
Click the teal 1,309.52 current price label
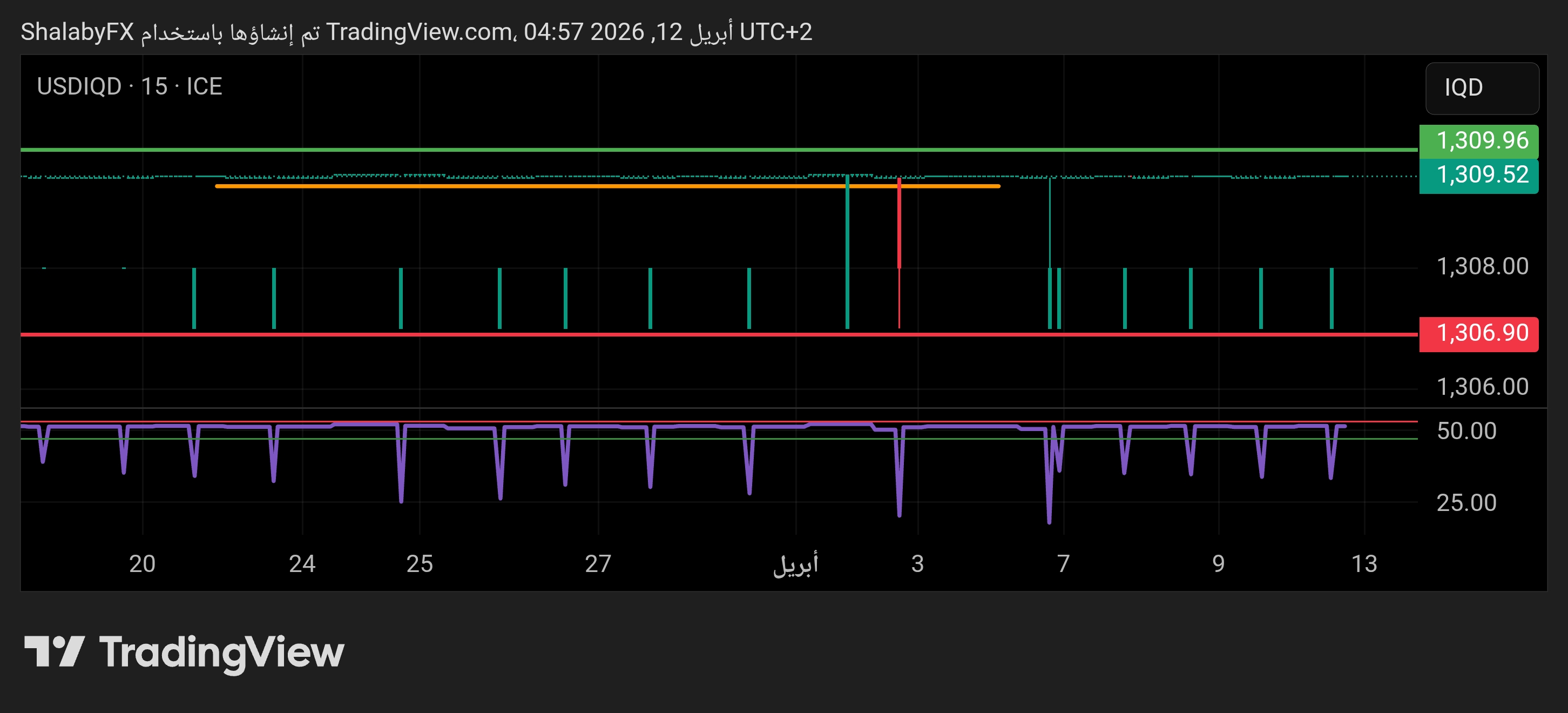point(1478,176)
